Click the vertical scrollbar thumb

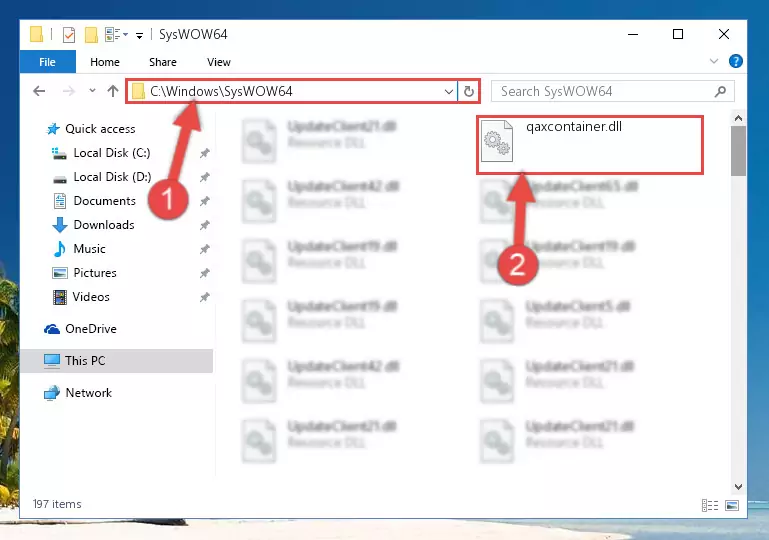pyautogui.click(x=738, y=151)
